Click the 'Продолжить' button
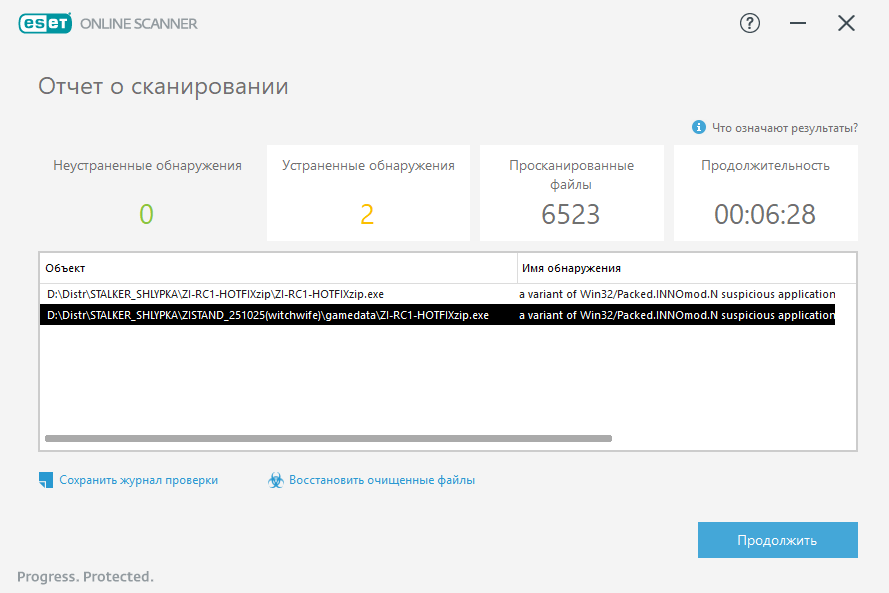Viewport: 889px width, 593px height. pos(777,540)
